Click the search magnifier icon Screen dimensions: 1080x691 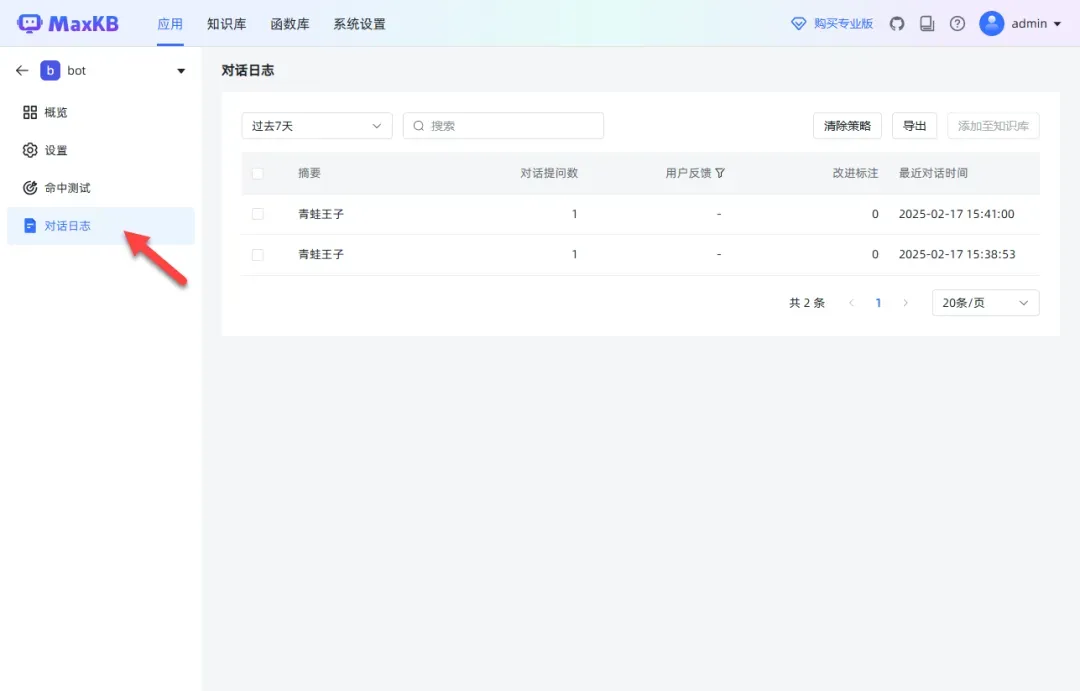[418, 126]
